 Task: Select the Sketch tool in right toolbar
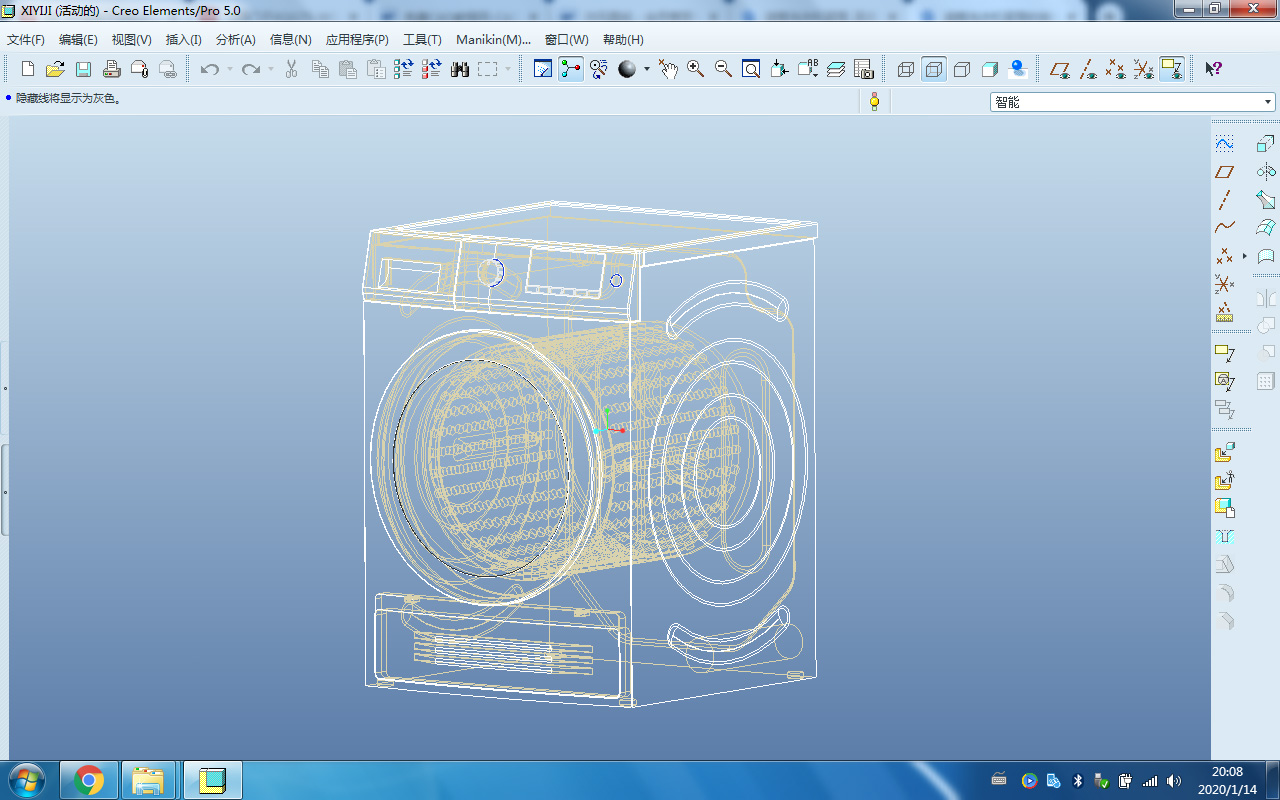[x=1224, y=144]
